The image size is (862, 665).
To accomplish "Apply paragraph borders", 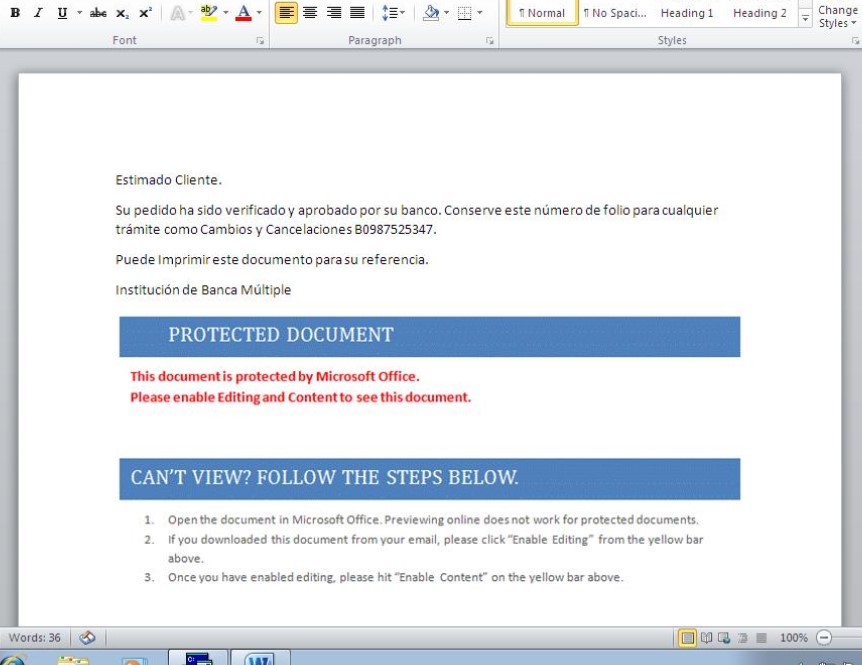I will (x=465, y=13).
